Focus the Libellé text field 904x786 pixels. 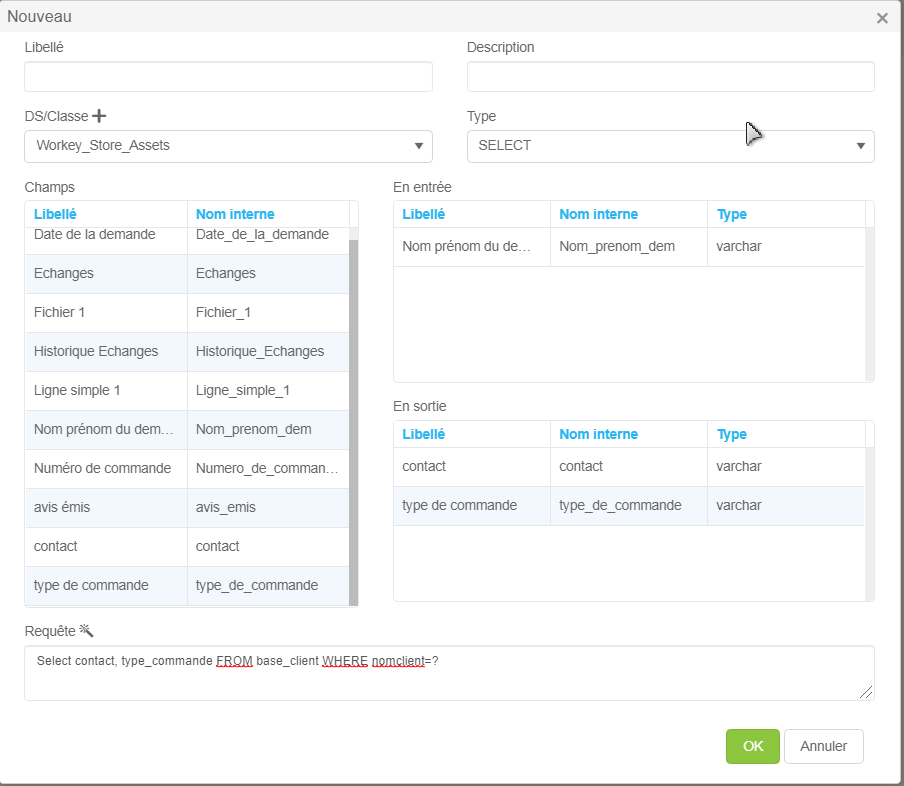coord(228,77)
